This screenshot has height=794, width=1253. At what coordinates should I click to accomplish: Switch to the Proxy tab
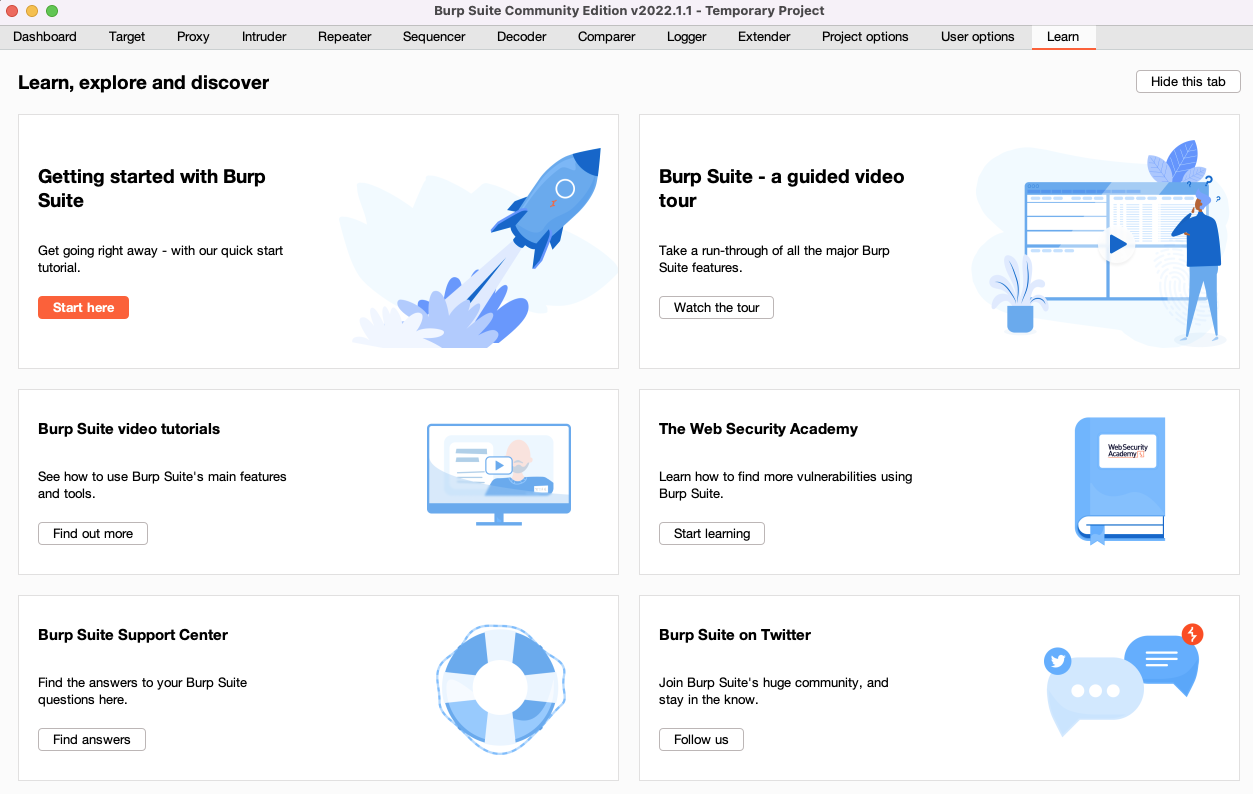coord(192,36)
